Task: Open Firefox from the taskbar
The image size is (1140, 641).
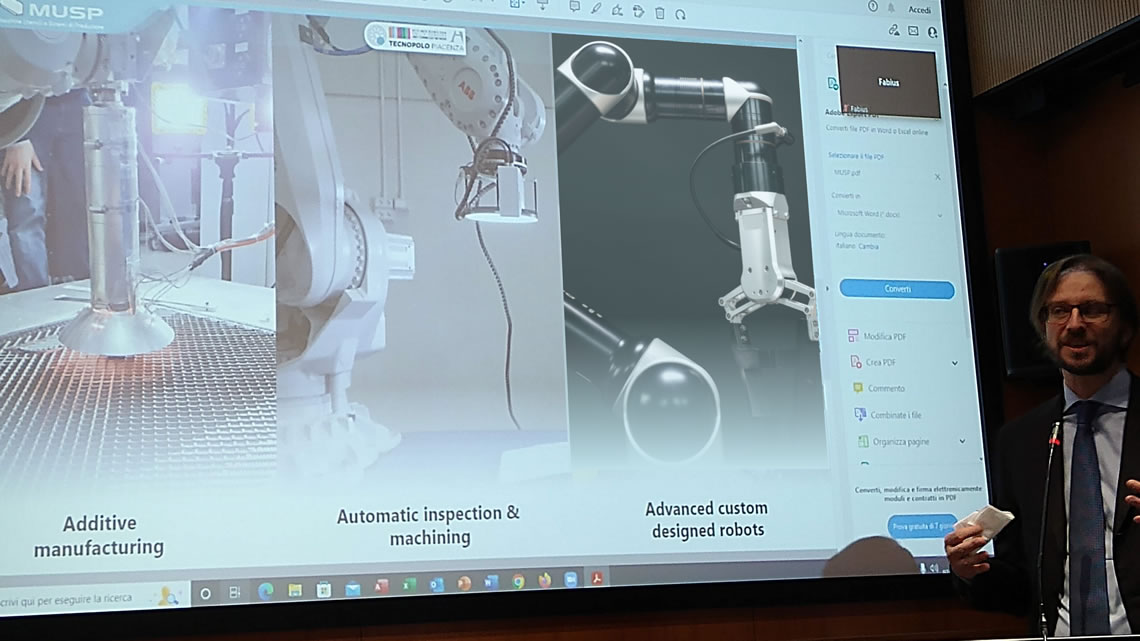Action: (545, 580)
